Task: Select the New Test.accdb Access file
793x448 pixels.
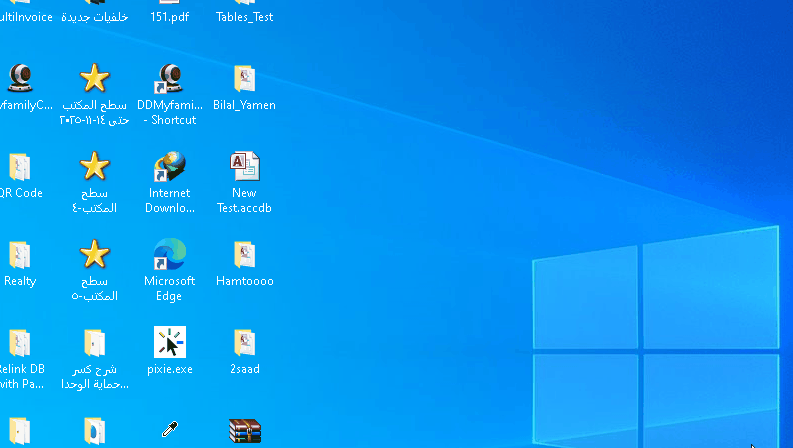Action: (x=244, y=167)
